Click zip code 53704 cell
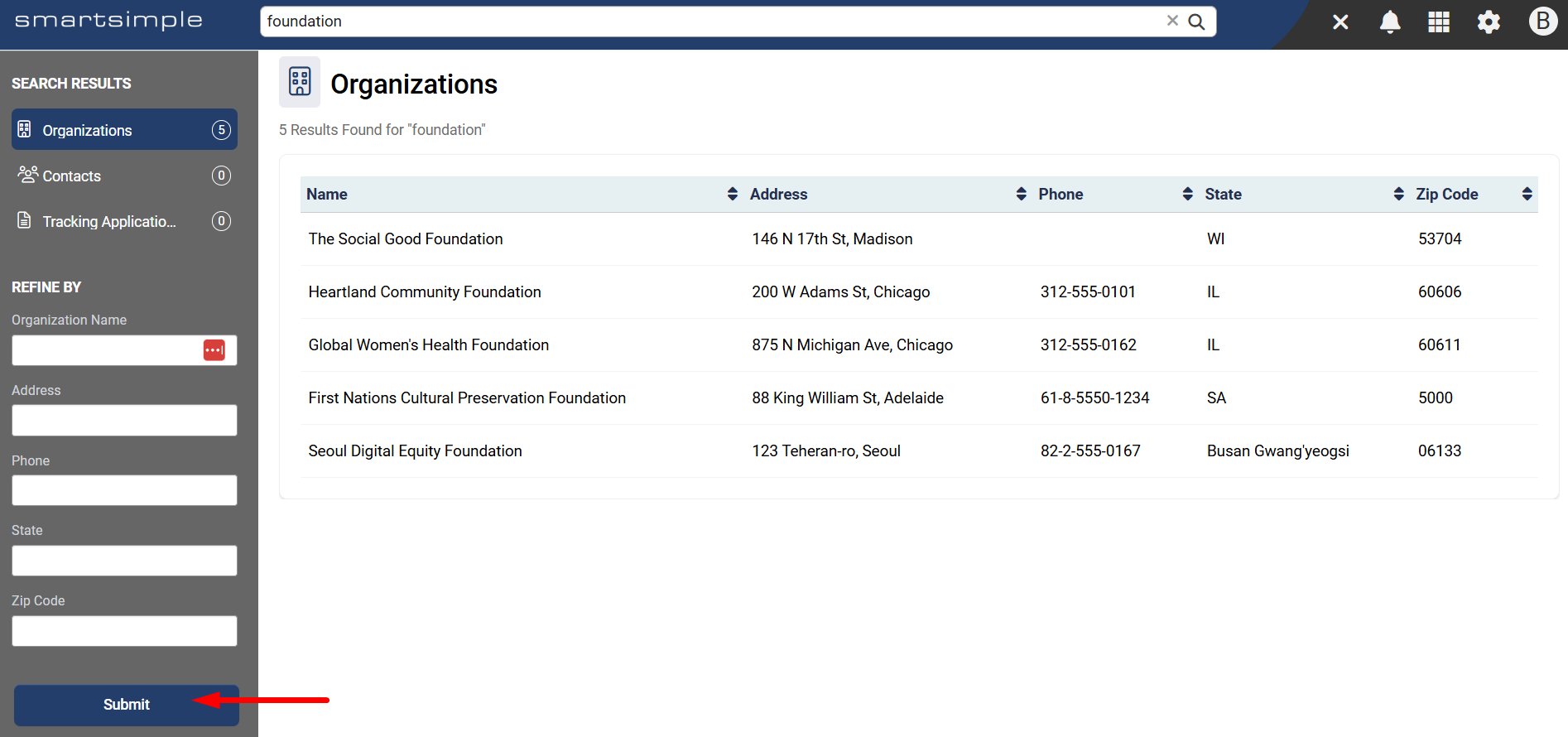1568x737 pixels. (1440, 238)
